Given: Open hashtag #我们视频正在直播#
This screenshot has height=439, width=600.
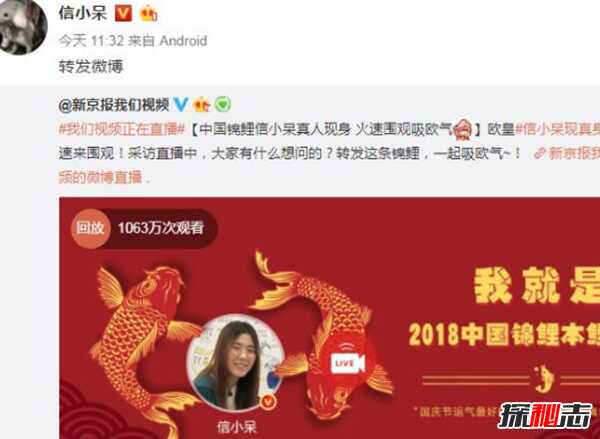Looking at the screenshot, I should point(122,129).
